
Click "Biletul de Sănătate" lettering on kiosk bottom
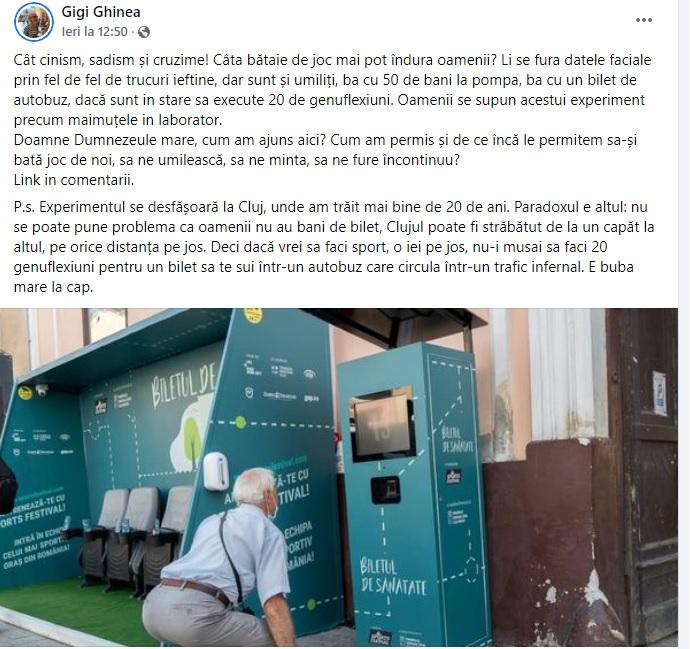(393, 577)
